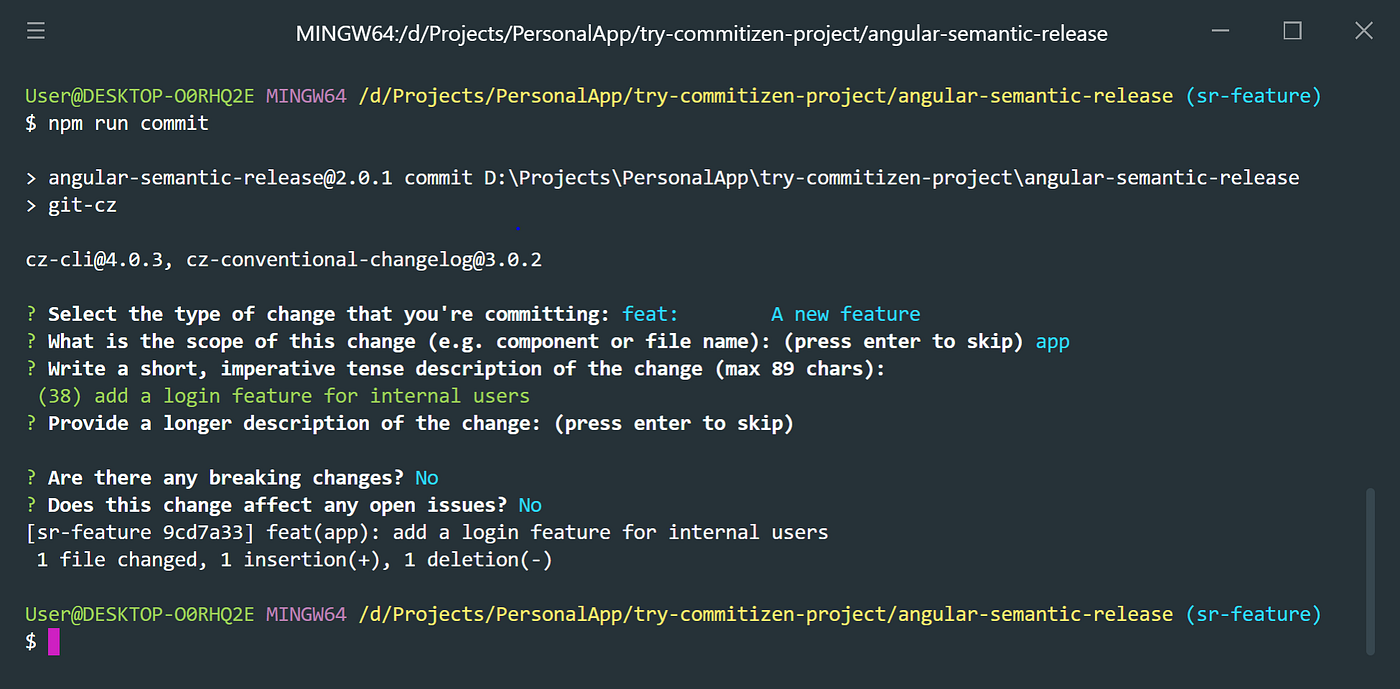The width and height of the screenshot is (1400, 689).
Task: Click the dollar sign shell prompt
Action: click(x=31, y=641)
